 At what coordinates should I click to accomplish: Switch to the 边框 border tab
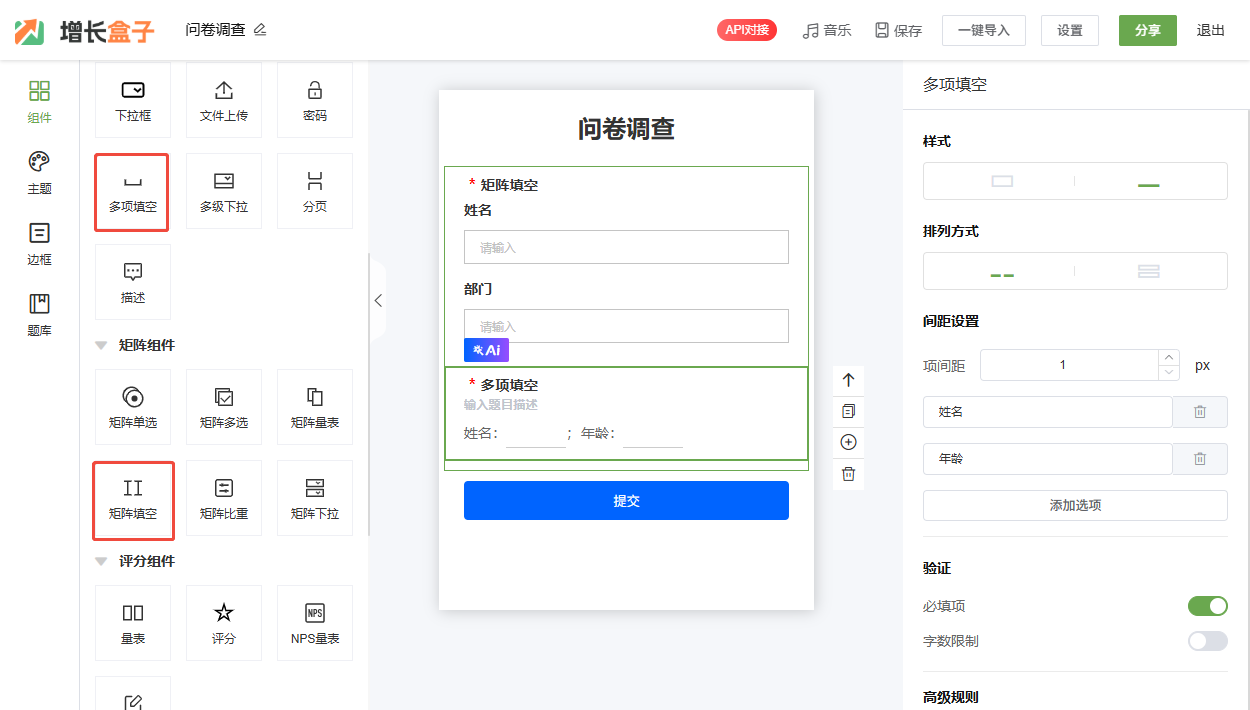(x=39, y=244)
